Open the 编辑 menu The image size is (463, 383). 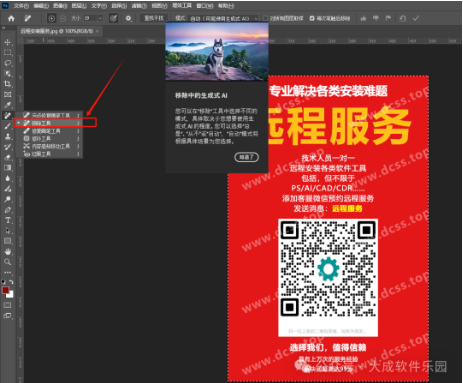pyautogui.click(x=41, y=6)
